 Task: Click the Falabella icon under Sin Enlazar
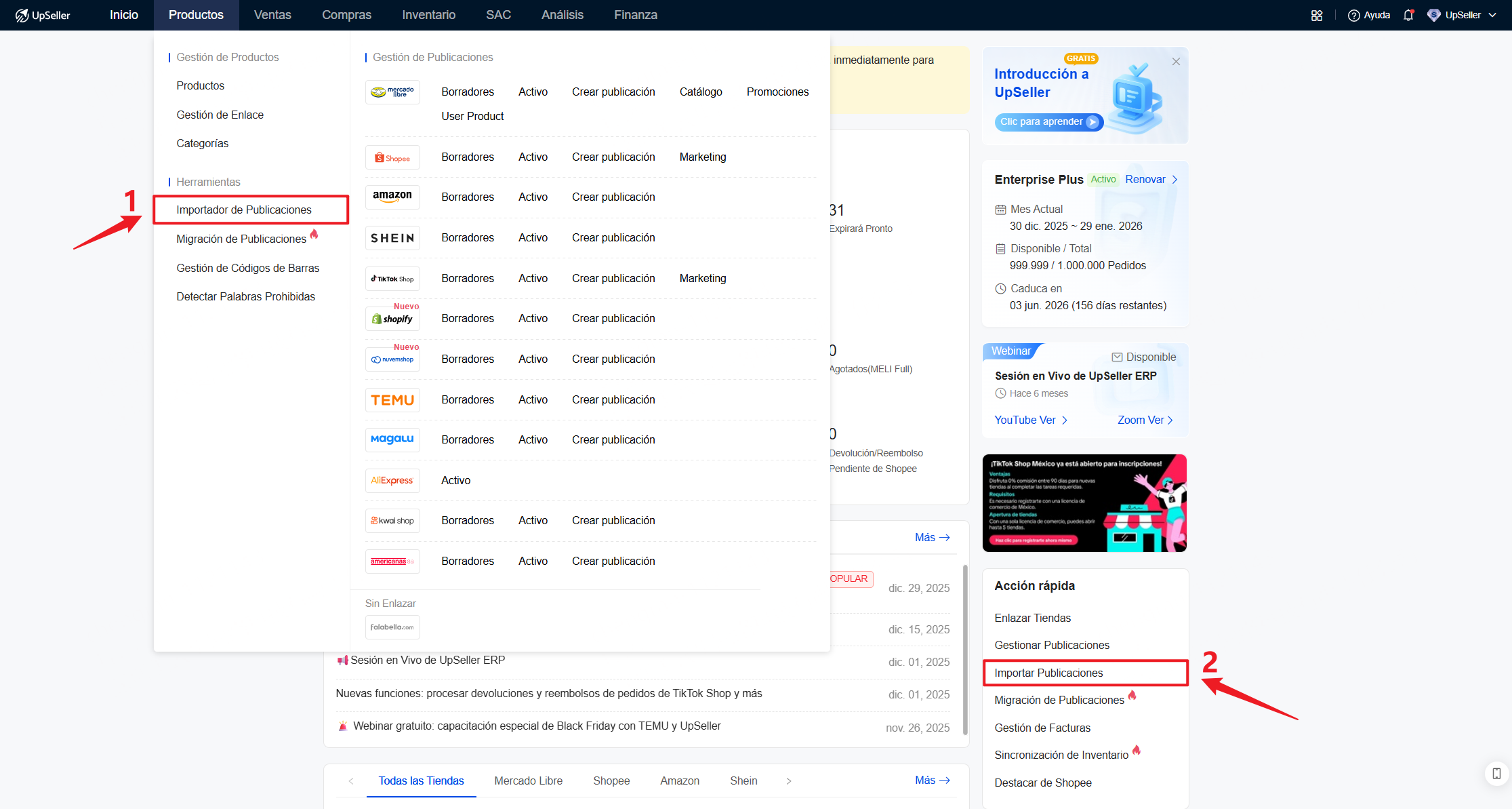392,627
